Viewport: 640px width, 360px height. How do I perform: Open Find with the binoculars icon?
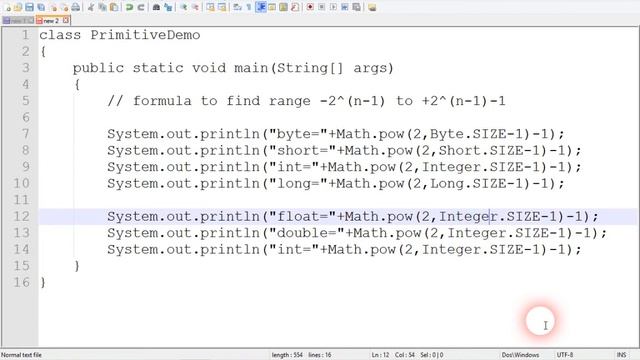[156, 7]
